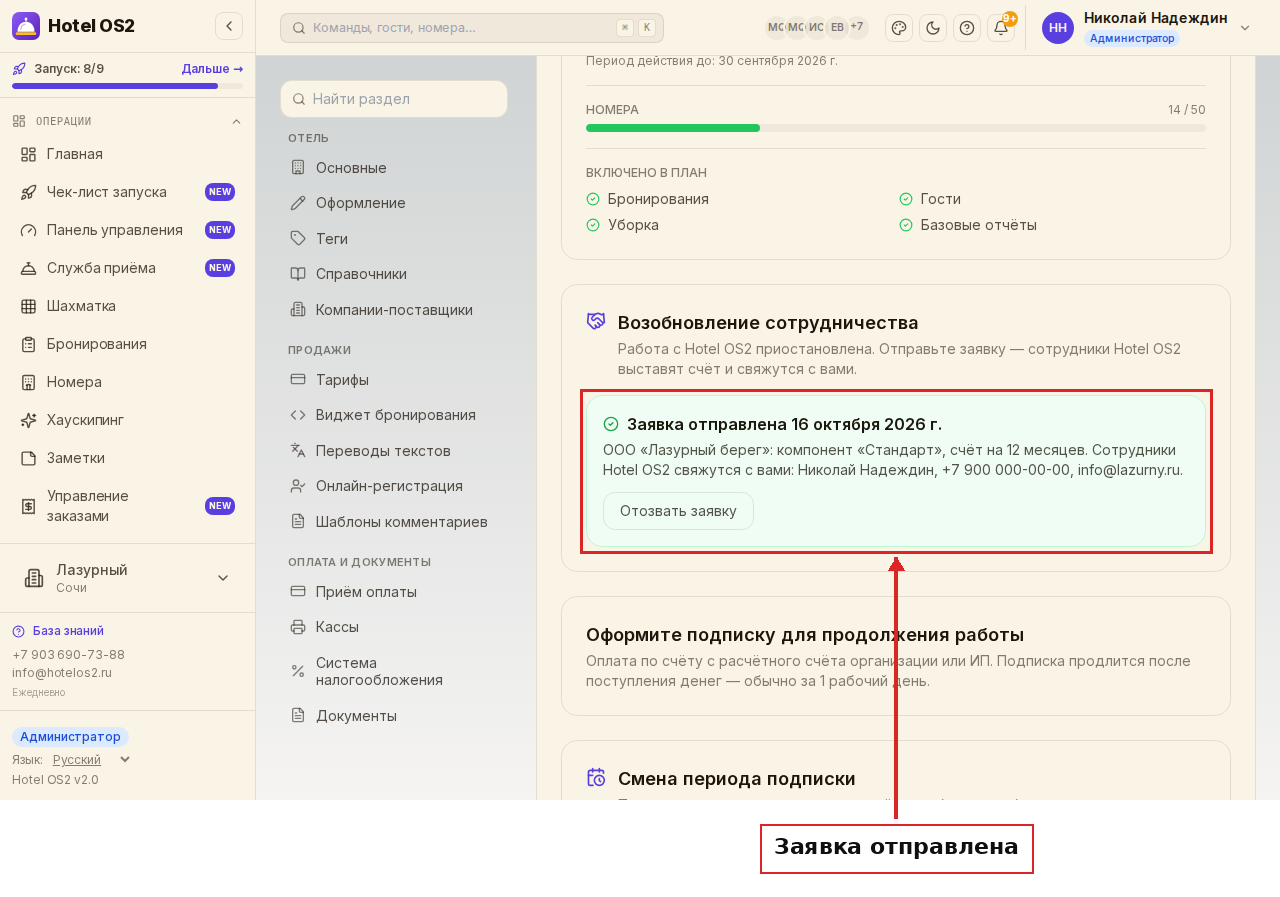Click the Запуск 8/9 progress bar
Screen dimensions: 1280x897
click(127, 86)
